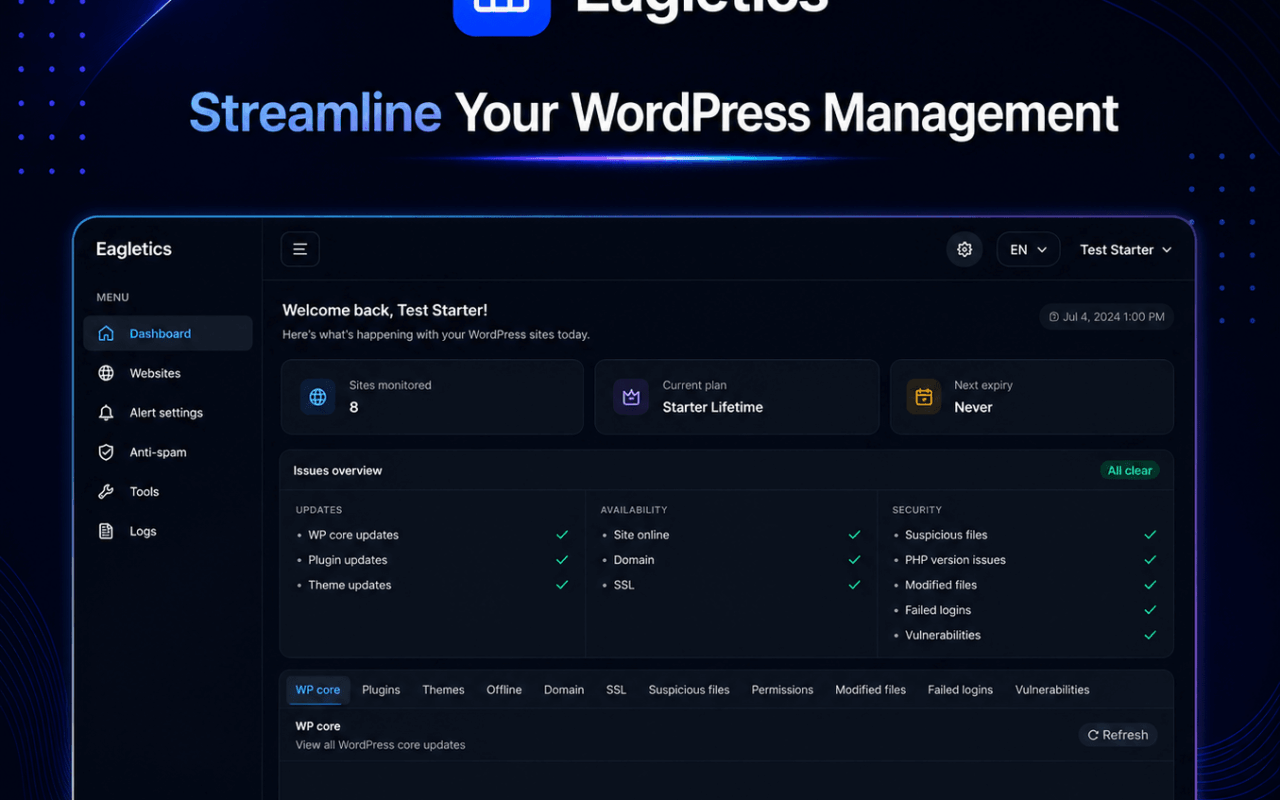This screenshot has width=1280, height=800.
Task: Select the SSL tab
Action: [x=616, y=690]
